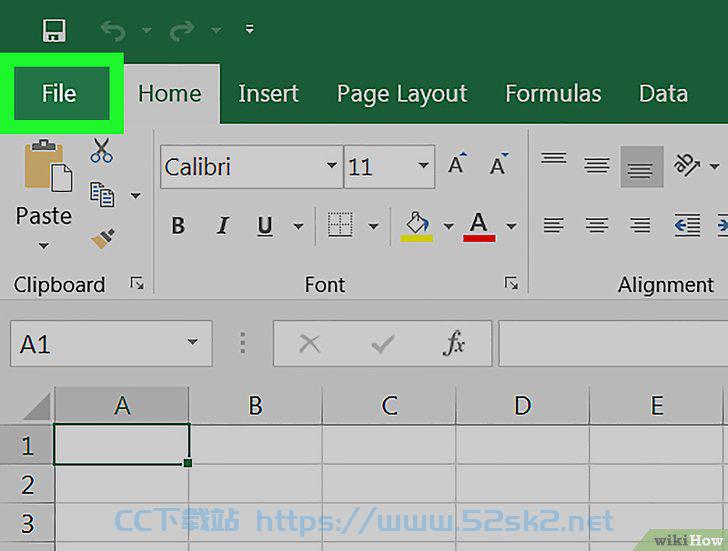The image size is (728, 551).
Task: Select column A header
Action: coord(122,406)
